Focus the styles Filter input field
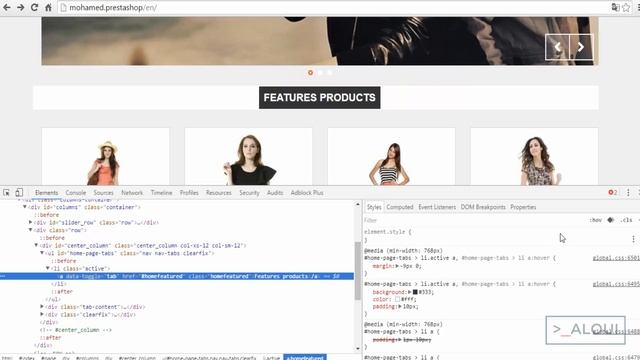Viewport: 640px width, 360px height. [x=473, y=220]
